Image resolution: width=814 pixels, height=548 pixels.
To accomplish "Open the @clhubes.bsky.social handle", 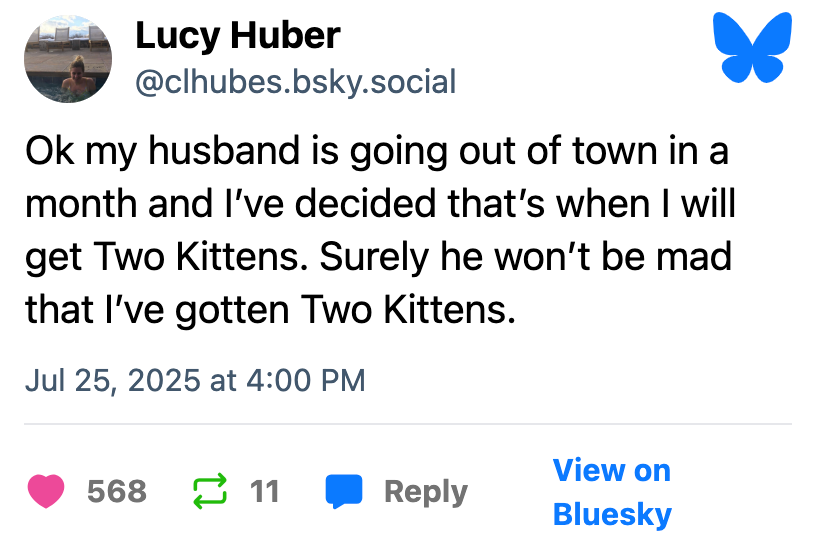I will tap(295, 80).
